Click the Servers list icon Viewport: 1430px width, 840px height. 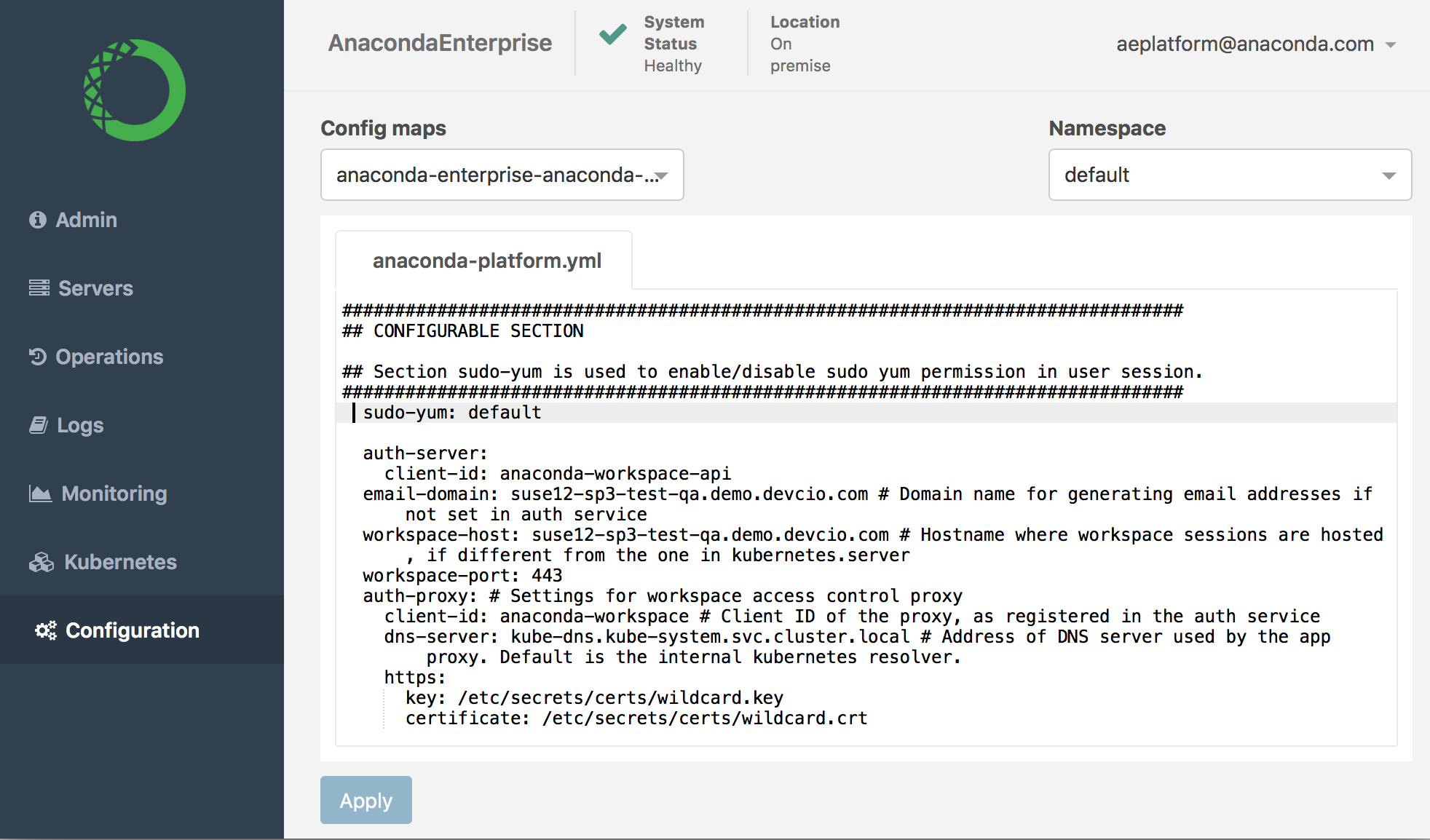(39, 288)
